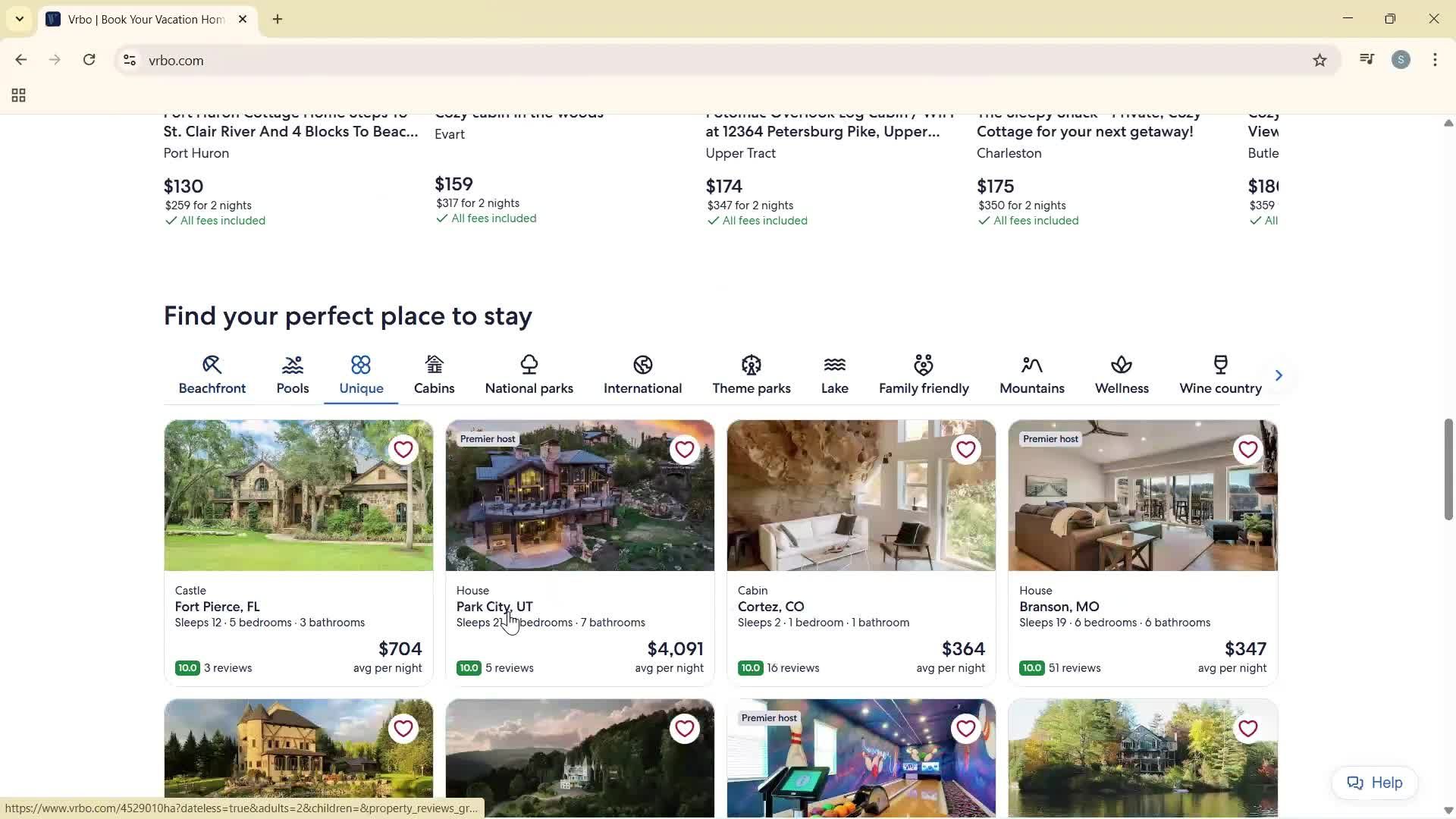Select the Beachfront category icon
Image resolution: width=1456 pixels, height=819 pixels.
coord(212,365)
